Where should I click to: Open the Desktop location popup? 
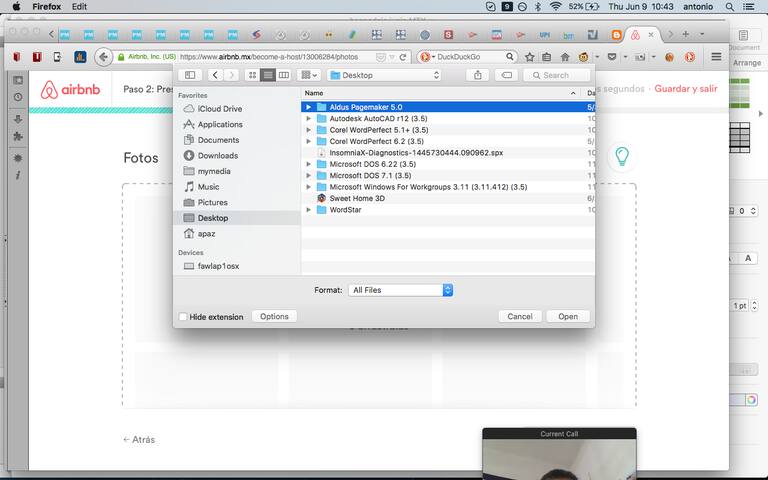(384, 75)
